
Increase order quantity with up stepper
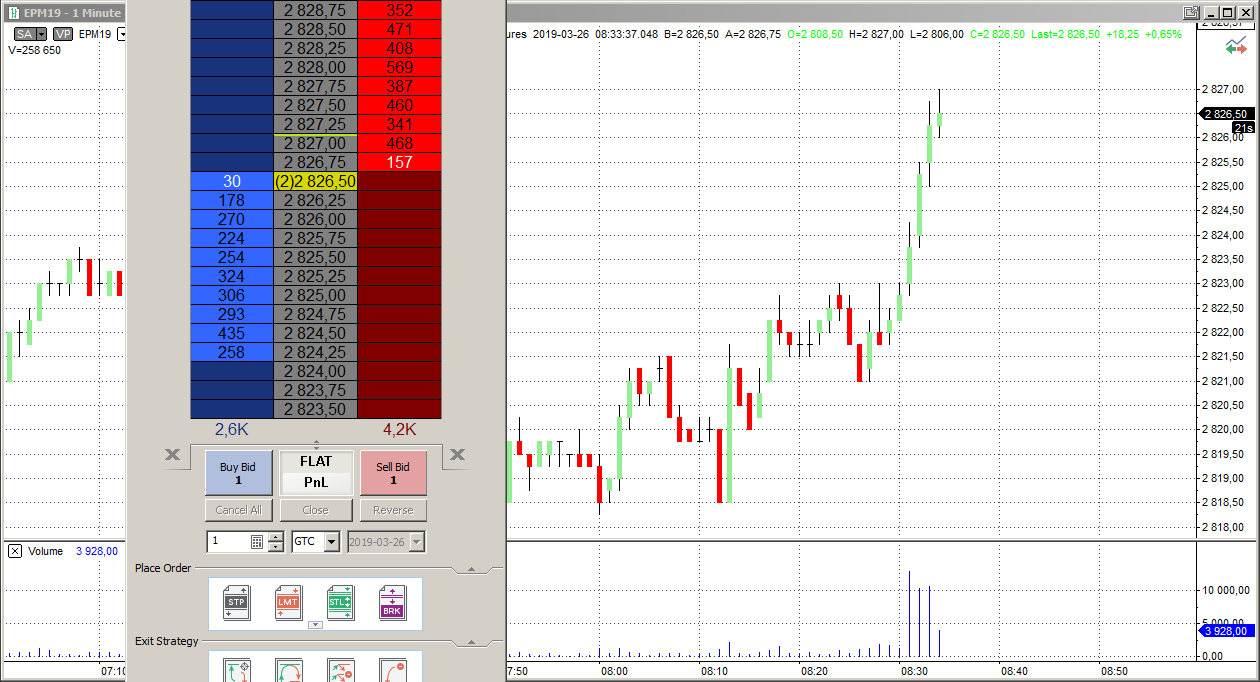point(277,536)
